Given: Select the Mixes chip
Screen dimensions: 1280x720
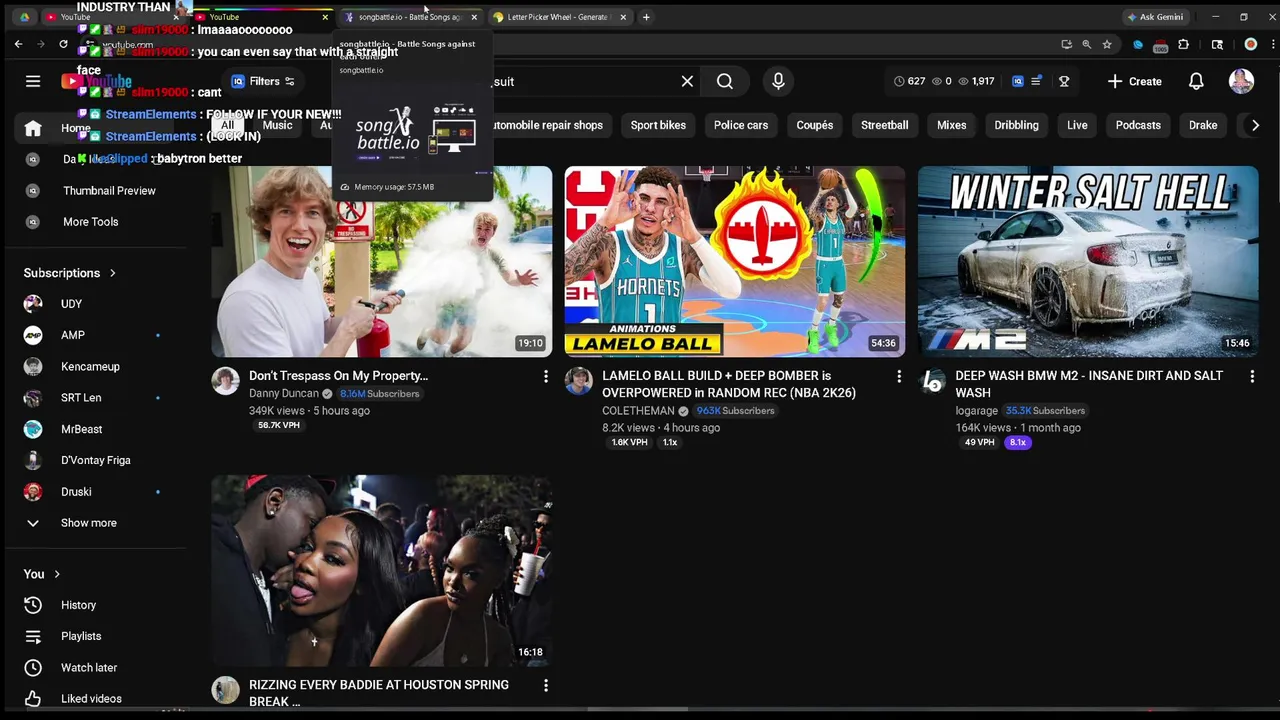Looking at the screenshot, I should 951,125.
